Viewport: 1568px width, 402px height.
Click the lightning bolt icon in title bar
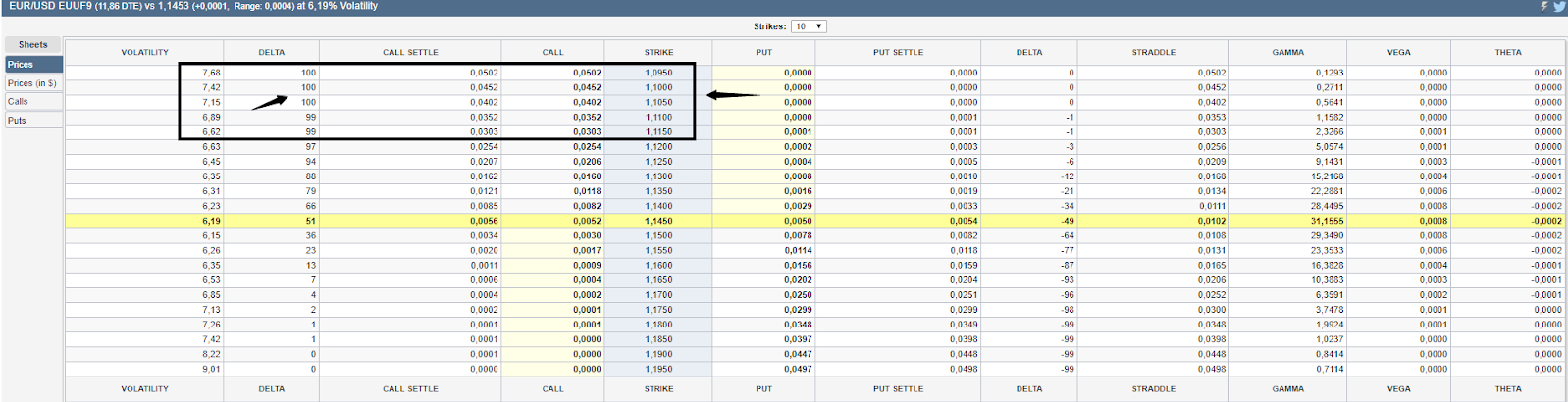(1543, 6)
